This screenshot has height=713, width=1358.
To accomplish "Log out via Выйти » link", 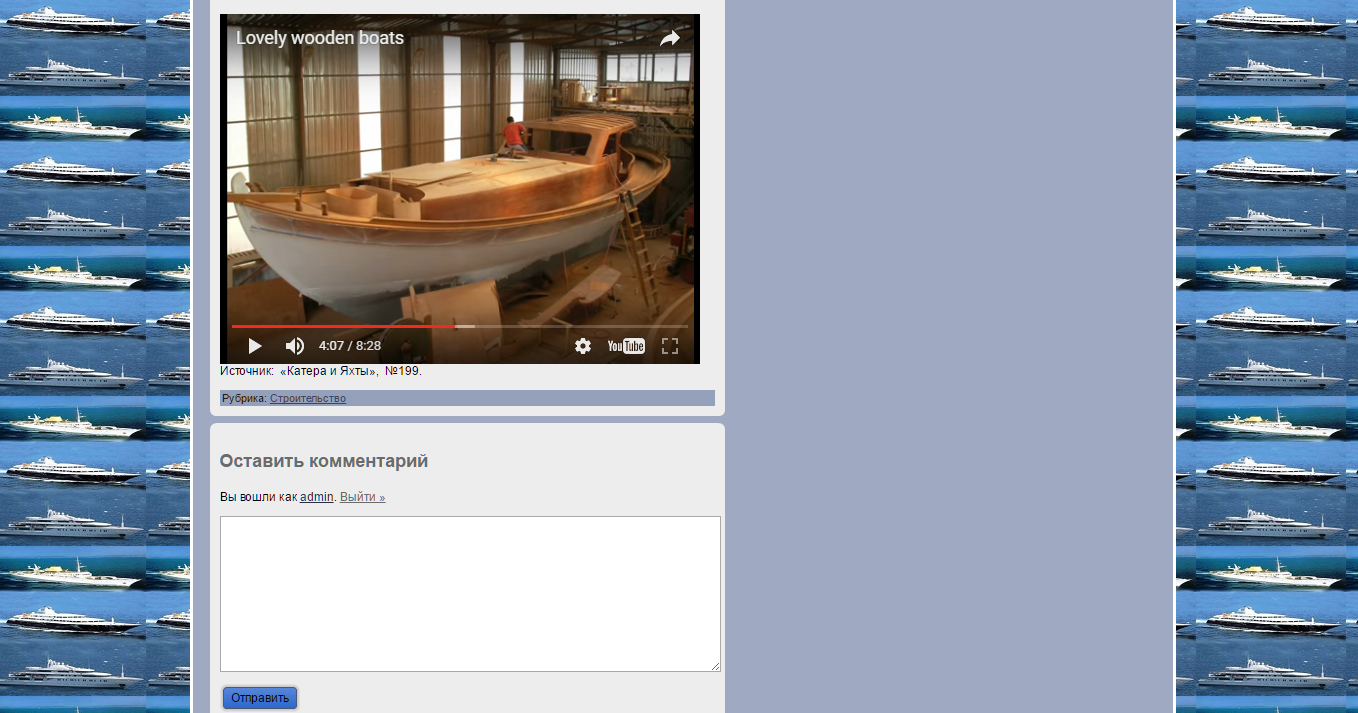I will coord(362,497).
